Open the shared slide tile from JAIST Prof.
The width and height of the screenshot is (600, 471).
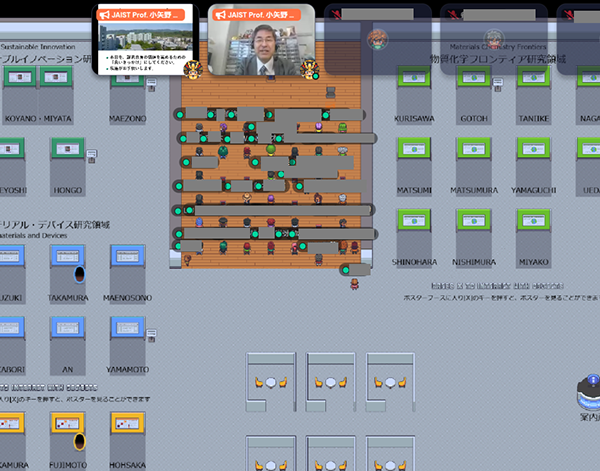coord(145,39)
